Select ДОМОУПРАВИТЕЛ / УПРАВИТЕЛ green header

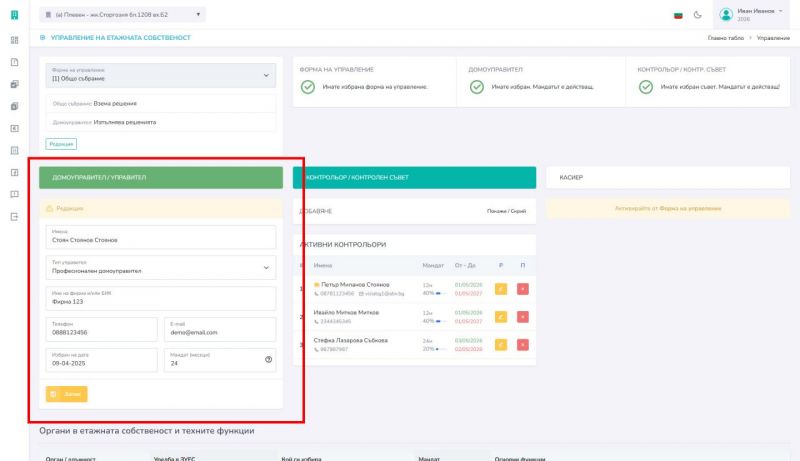click(161, 177)
